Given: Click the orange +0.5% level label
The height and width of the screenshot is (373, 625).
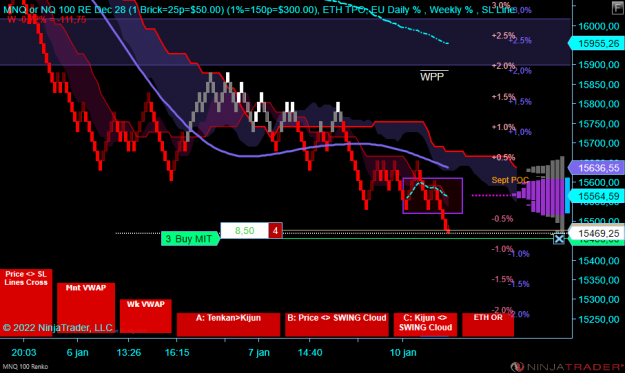Looking at the screenshot, I should coord(503,157).
